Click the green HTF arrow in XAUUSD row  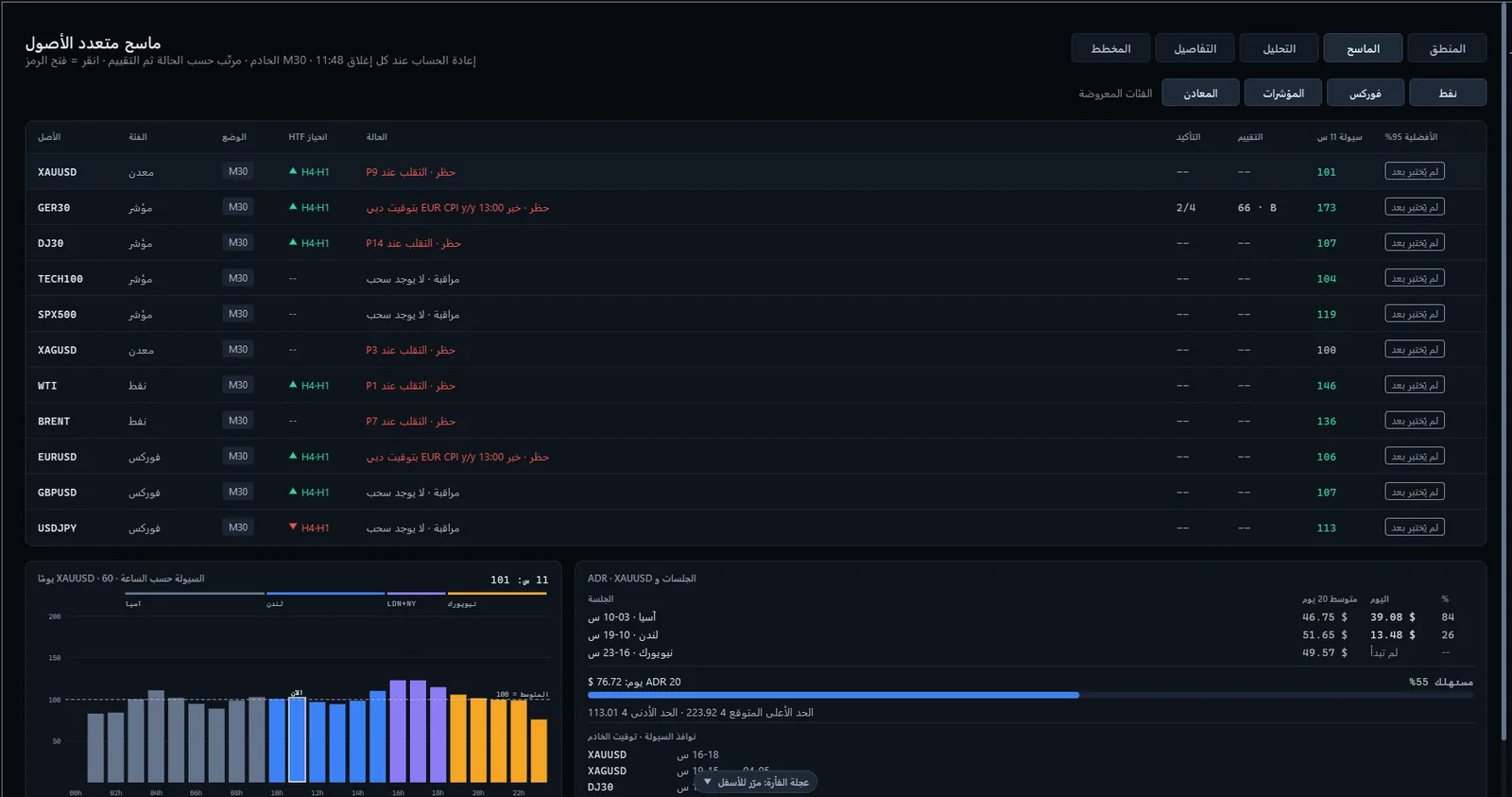click(293, 171)
